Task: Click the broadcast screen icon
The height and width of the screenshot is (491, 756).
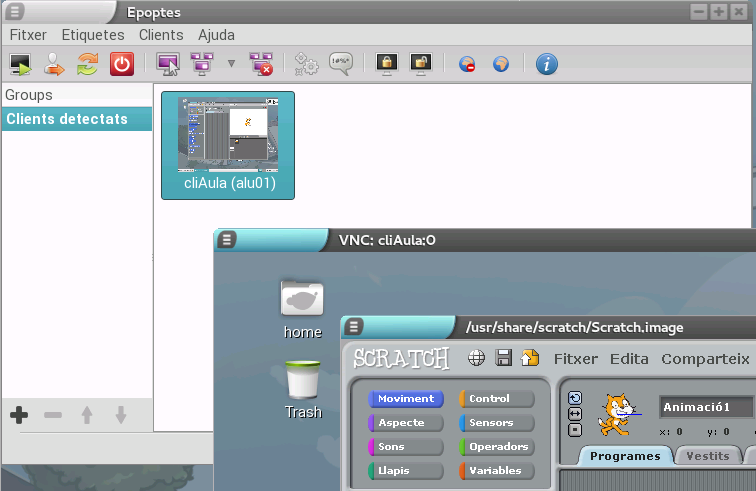Action: pyautogui.click(x=202, y=65)
